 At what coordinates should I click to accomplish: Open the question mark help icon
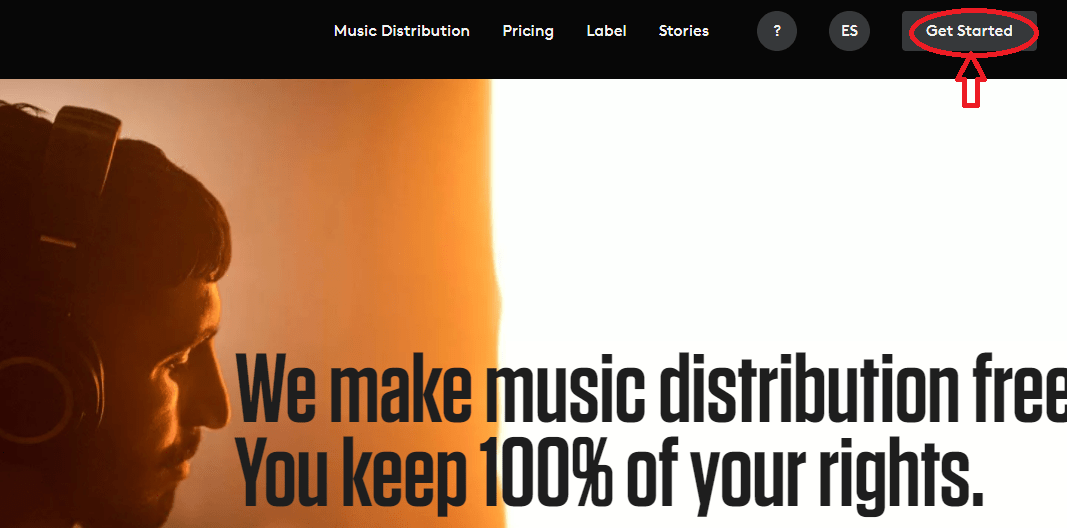tap(776, 31)
